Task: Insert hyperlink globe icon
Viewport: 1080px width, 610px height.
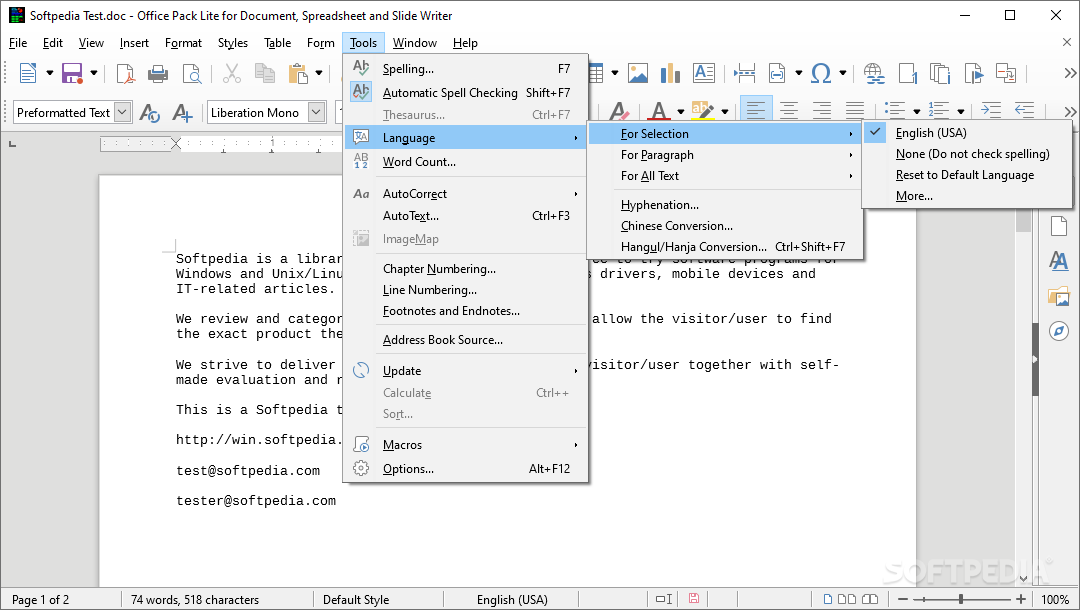Action: [x=874, y=73]
